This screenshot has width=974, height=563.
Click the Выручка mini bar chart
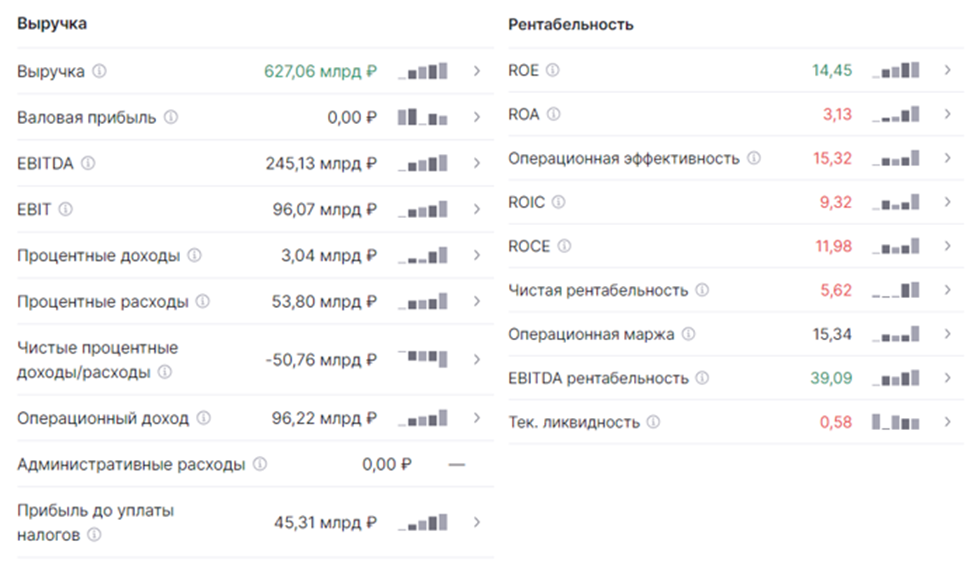click(423, 71)
